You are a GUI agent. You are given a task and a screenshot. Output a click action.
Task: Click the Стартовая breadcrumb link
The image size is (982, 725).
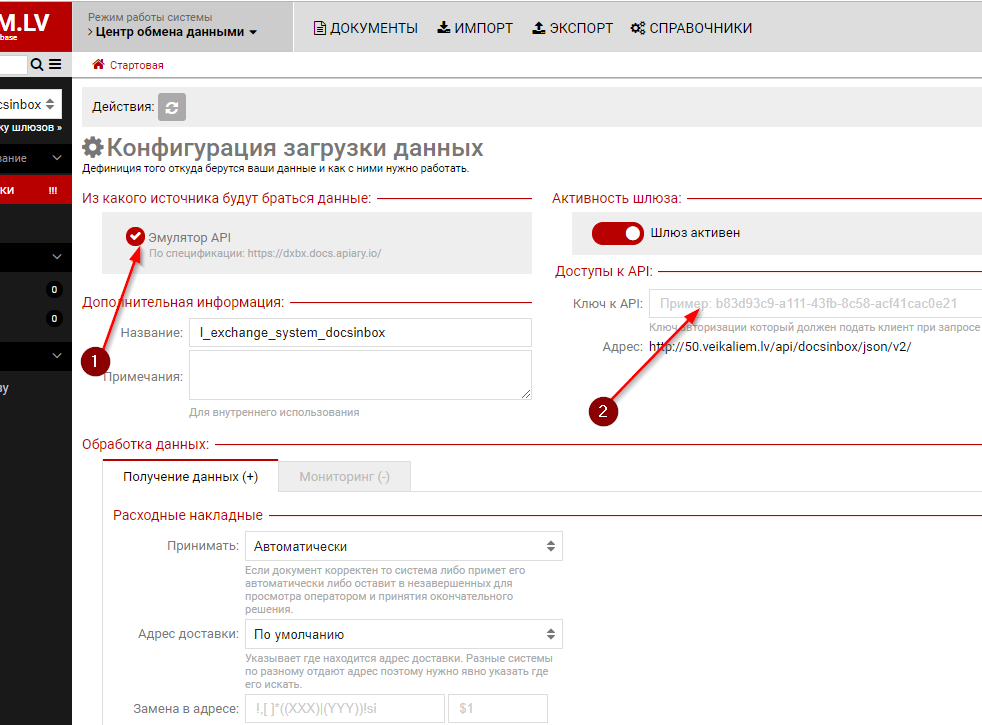point(137,65)
